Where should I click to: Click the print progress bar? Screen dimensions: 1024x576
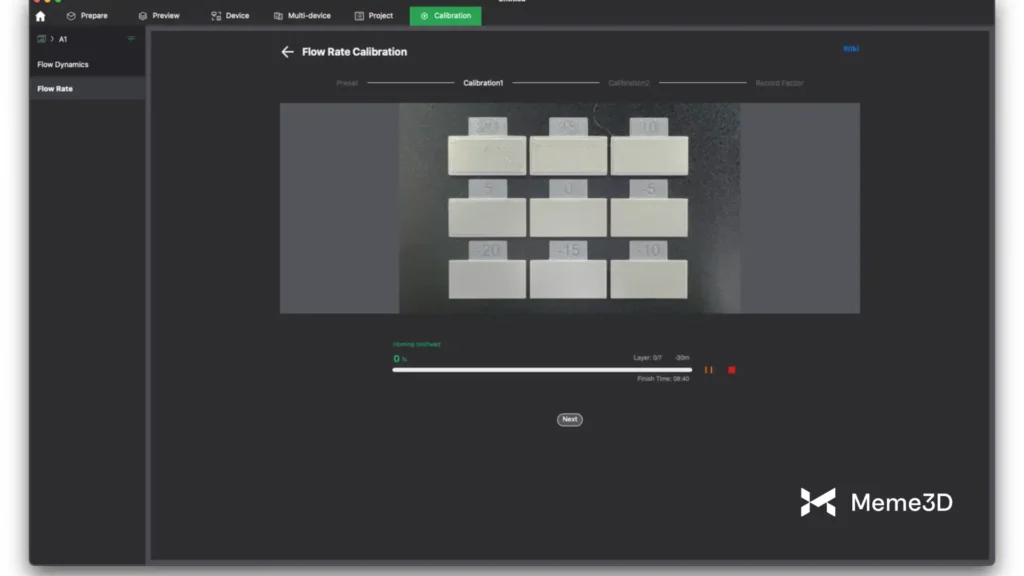542,370
